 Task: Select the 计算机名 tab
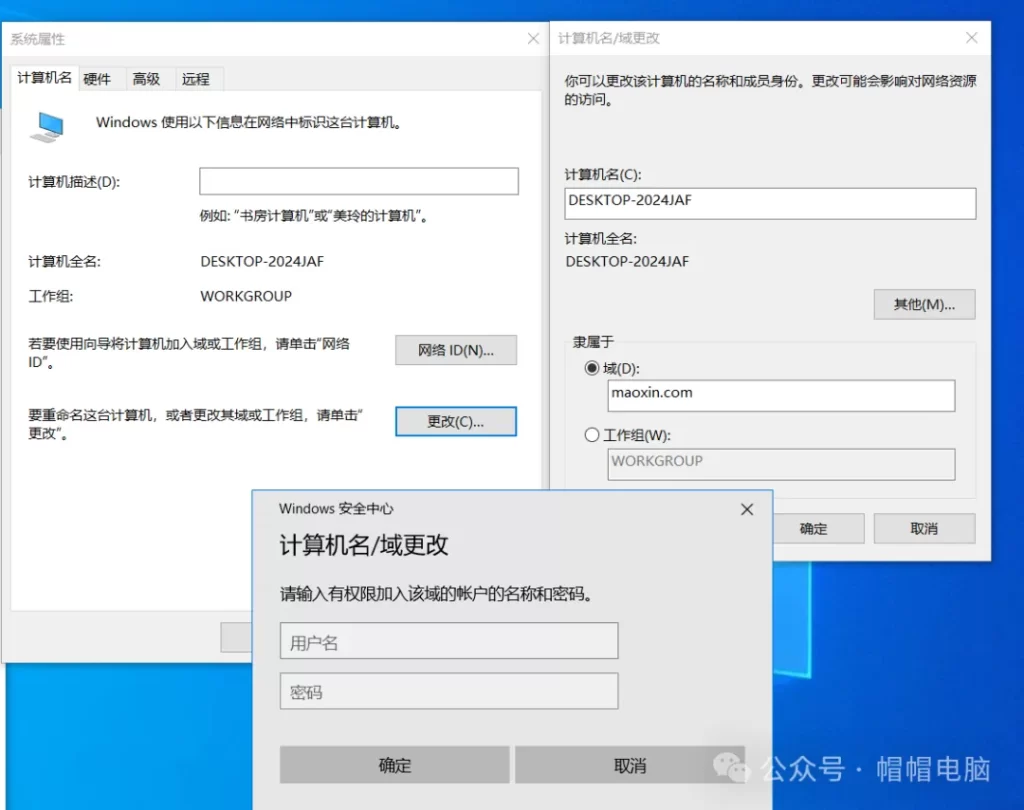click(44, 77)
